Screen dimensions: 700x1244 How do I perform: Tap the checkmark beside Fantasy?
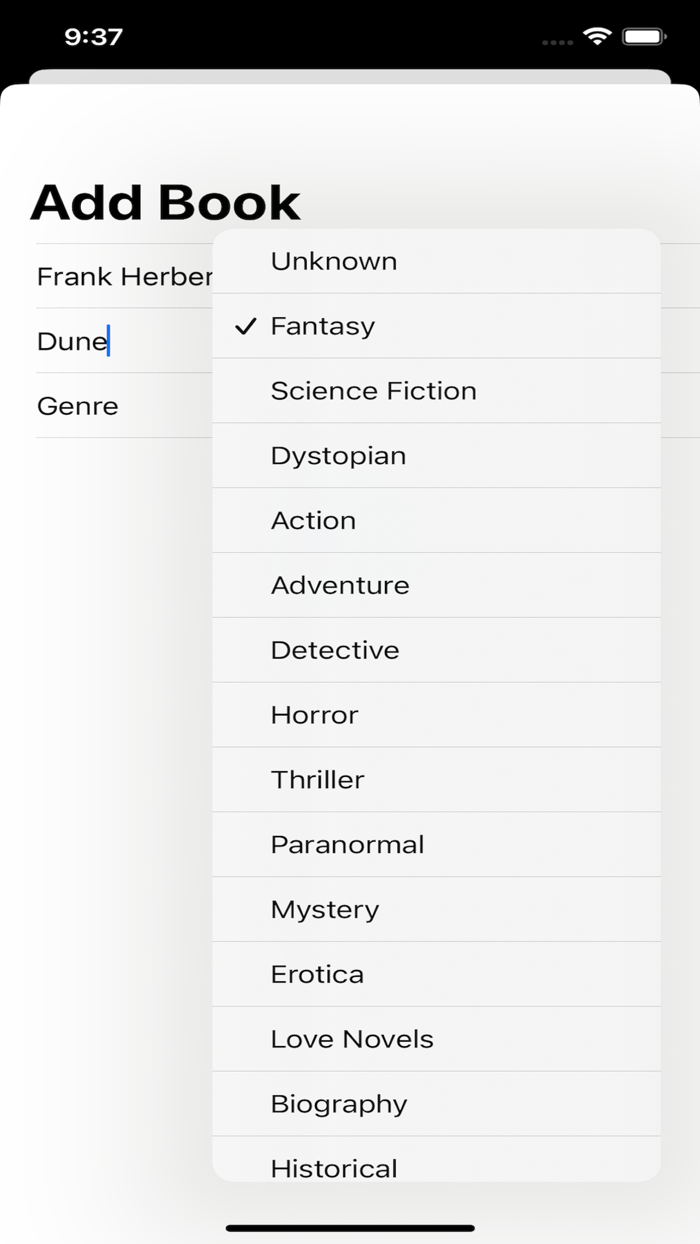click(243, 326)
